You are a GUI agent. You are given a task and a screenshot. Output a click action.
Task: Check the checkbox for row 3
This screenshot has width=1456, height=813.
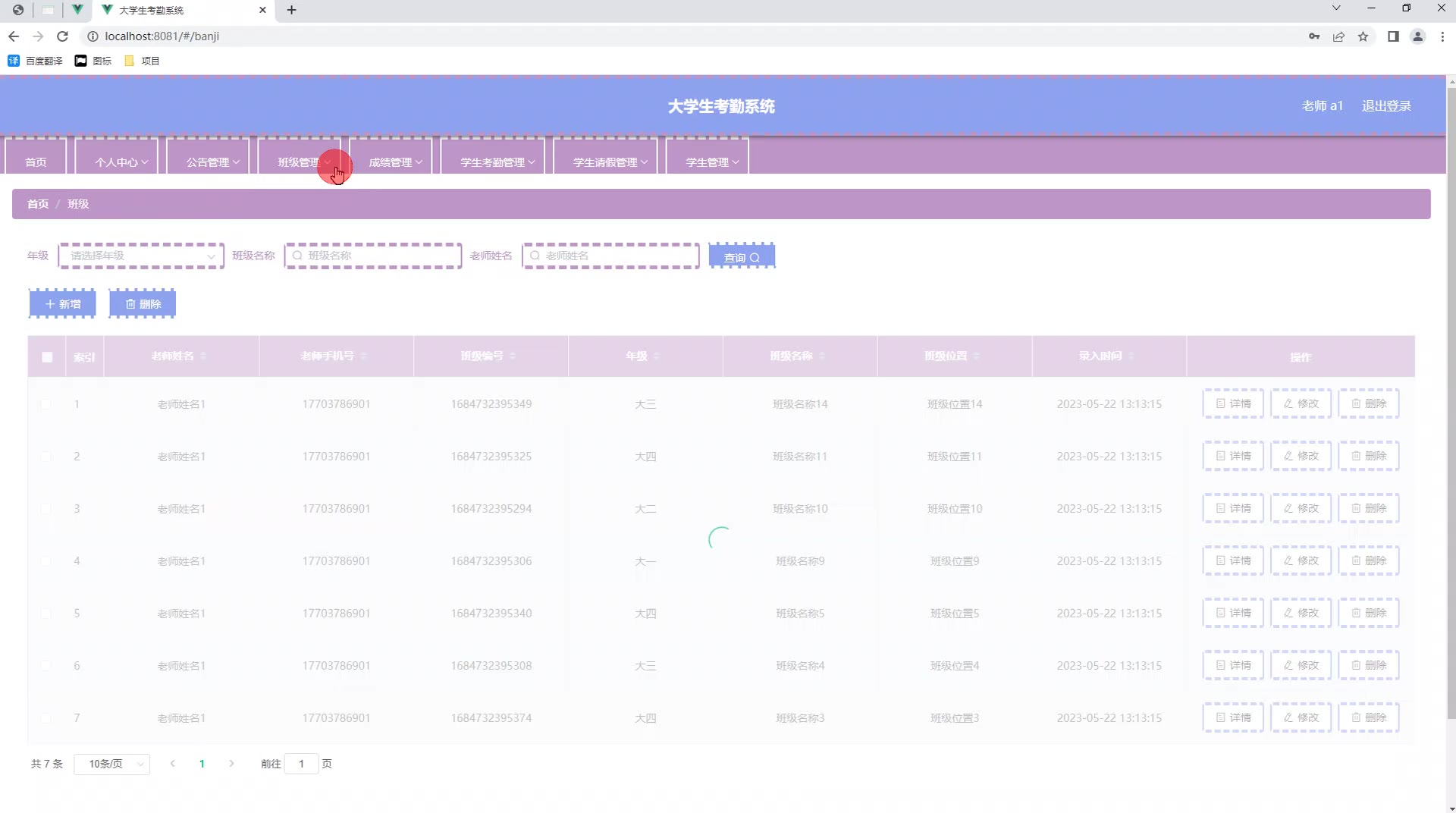tap(45, 509)
